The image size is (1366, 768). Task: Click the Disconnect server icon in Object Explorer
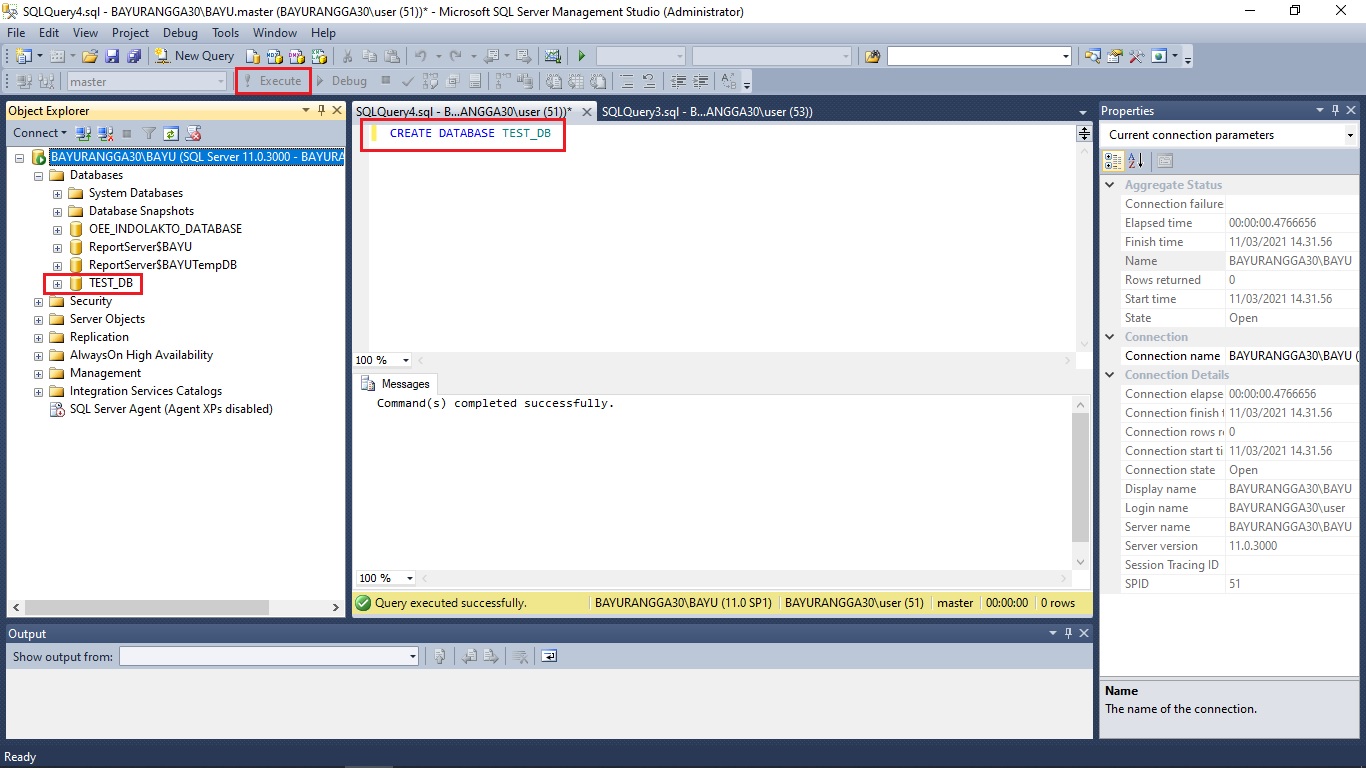pos(103,132)
